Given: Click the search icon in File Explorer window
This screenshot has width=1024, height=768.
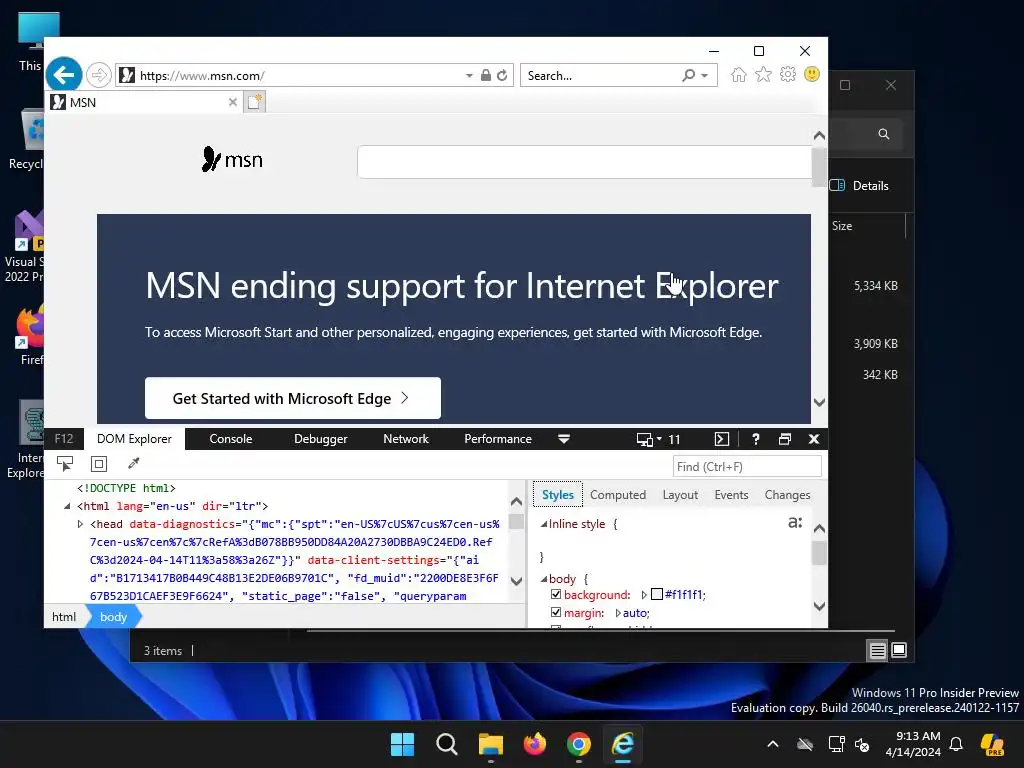Looking at the screenshot, I should [x=884, y=134].
